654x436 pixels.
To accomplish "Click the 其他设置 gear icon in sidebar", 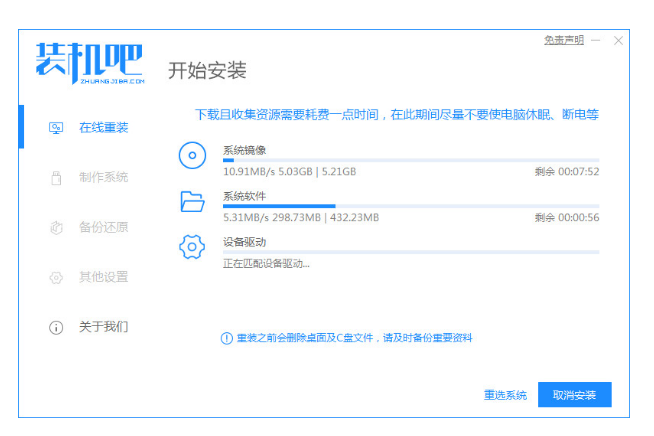I will (56, 277).
